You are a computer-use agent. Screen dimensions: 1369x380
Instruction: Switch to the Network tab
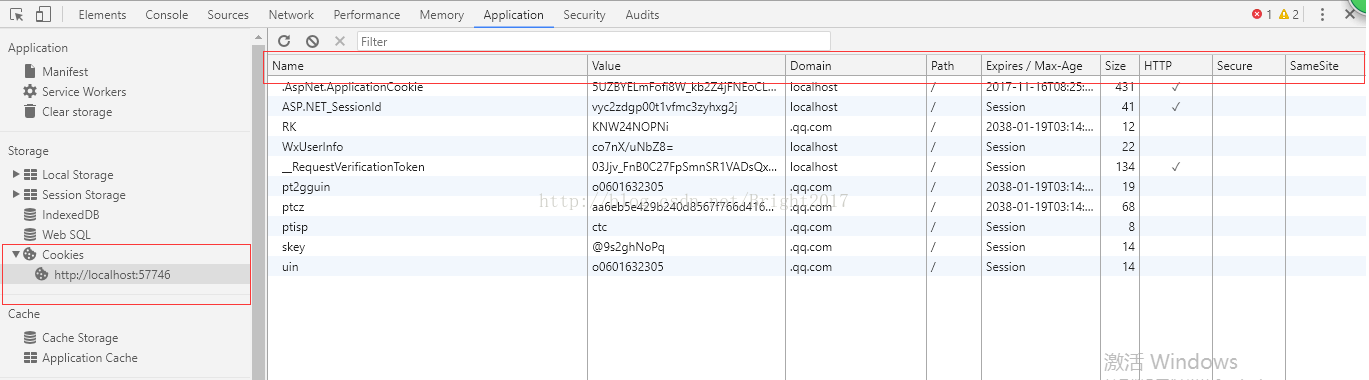[x=291, y=15]
